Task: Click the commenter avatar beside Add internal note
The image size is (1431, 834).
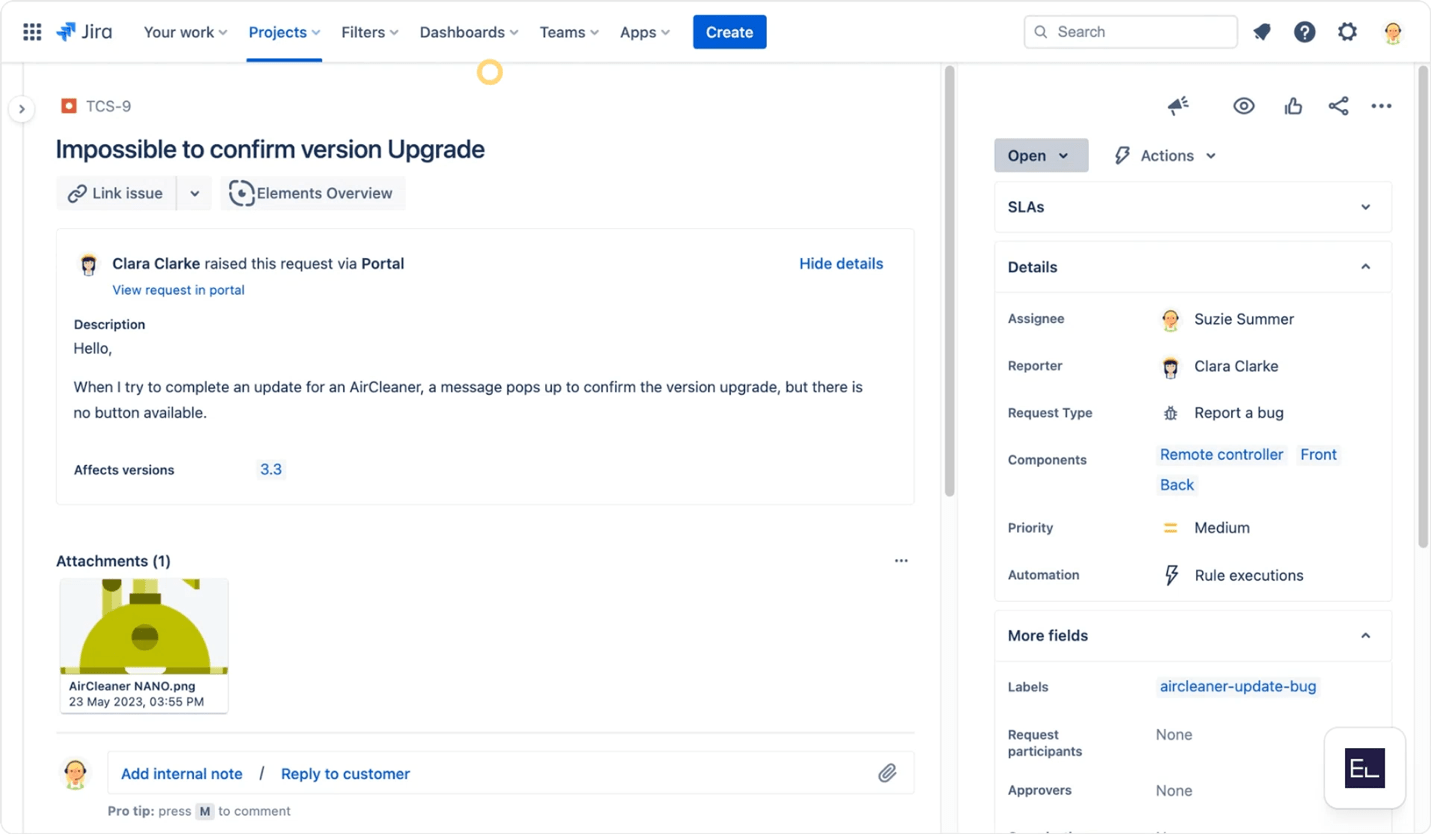Action: point(75,774)
